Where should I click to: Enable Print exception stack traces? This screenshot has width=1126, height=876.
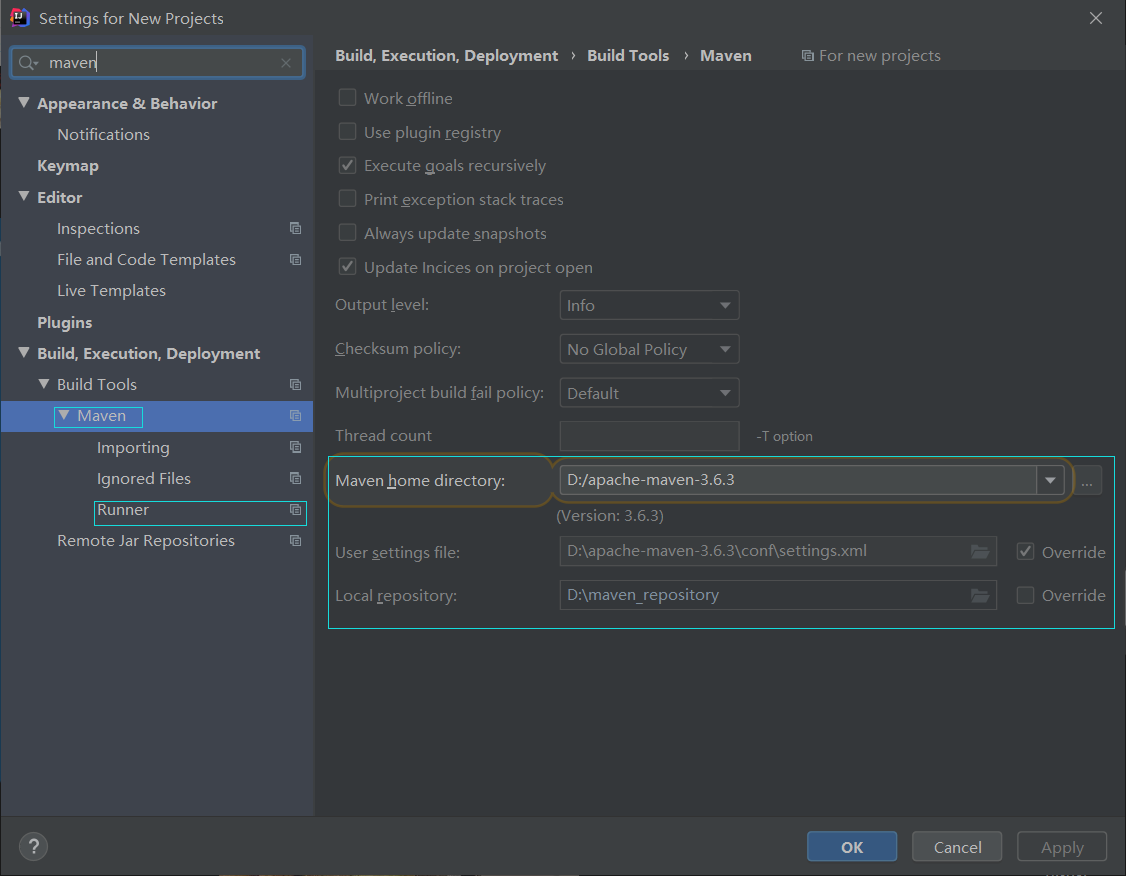(x=348, y=198)
